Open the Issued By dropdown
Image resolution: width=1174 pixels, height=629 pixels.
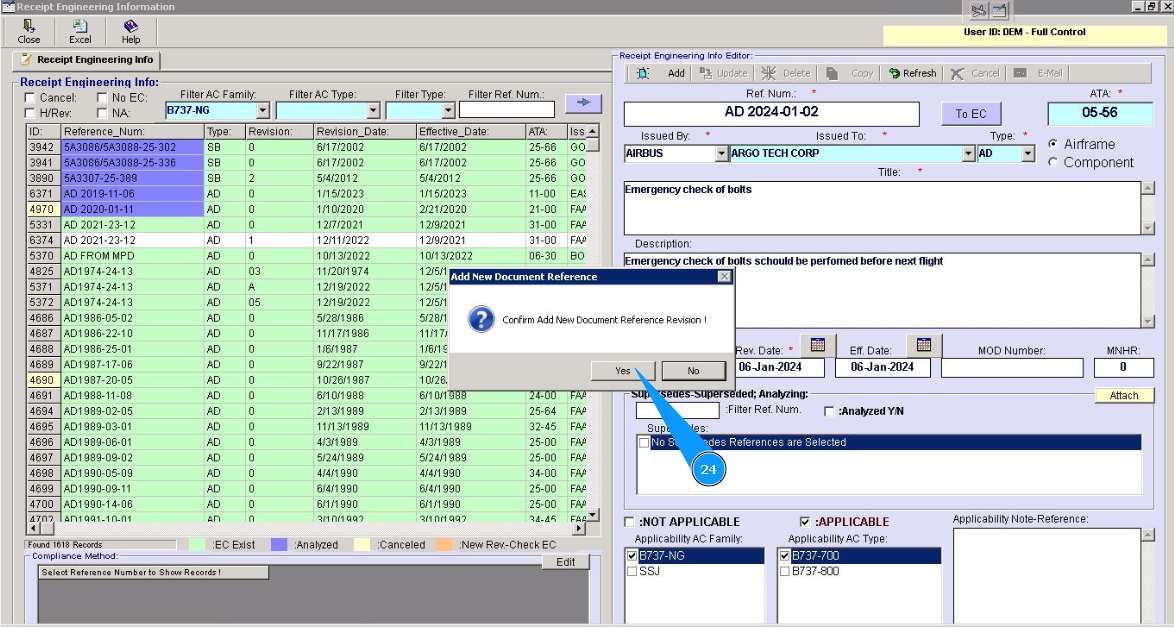(x=722, y=154)
